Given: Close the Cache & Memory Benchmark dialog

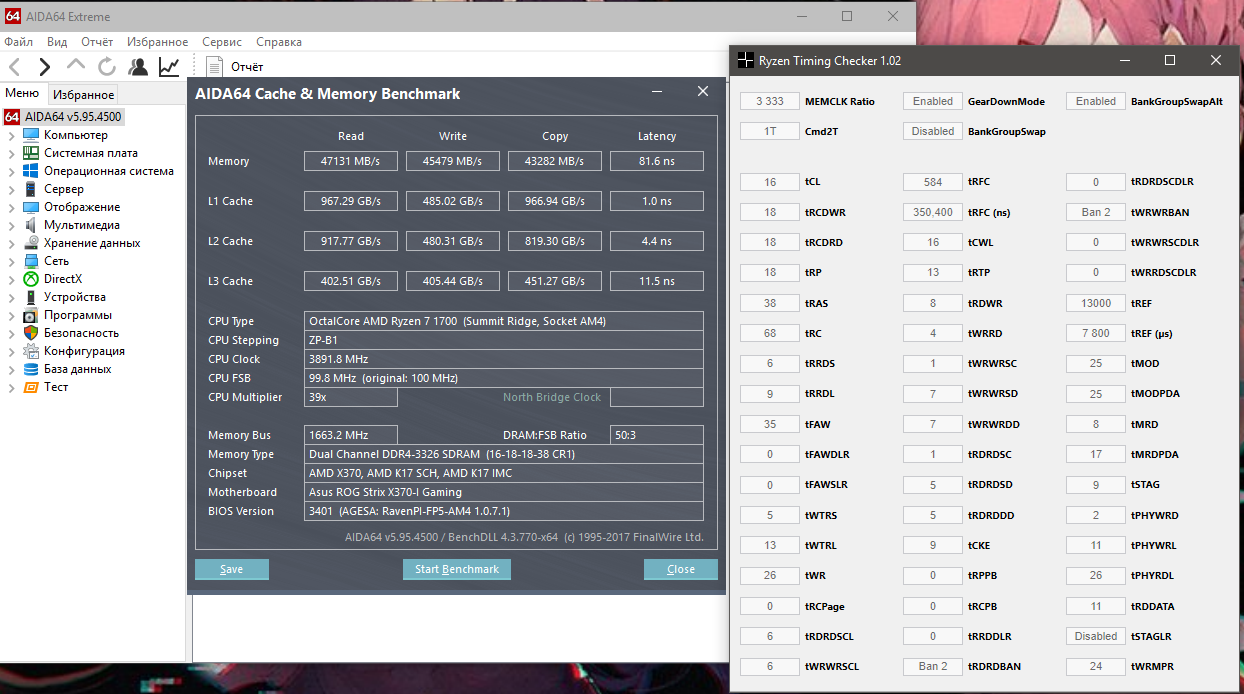Looking at the screenshot, I should click(703, 92).
